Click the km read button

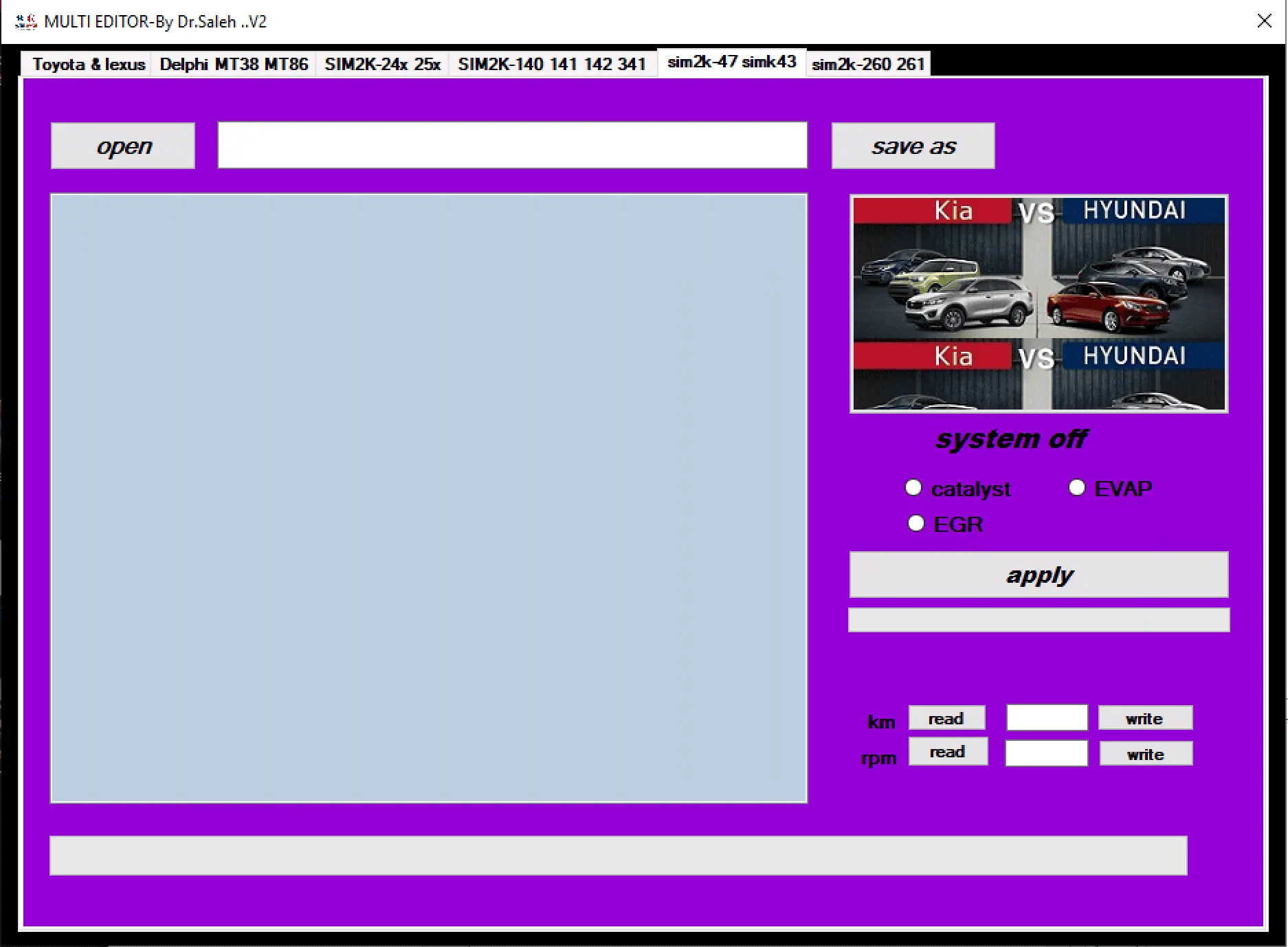click(946, 718)
